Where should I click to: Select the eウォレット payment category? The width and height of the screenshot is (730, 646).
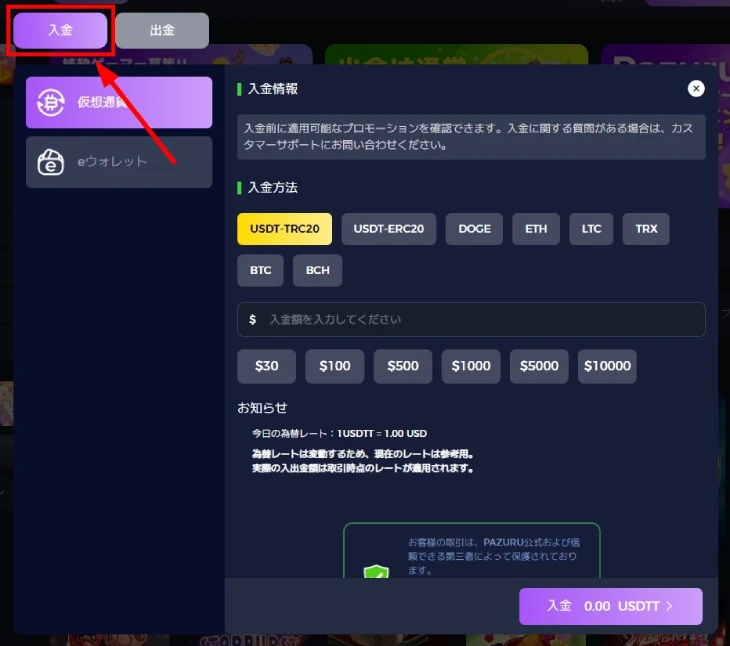tap(119, 162)
